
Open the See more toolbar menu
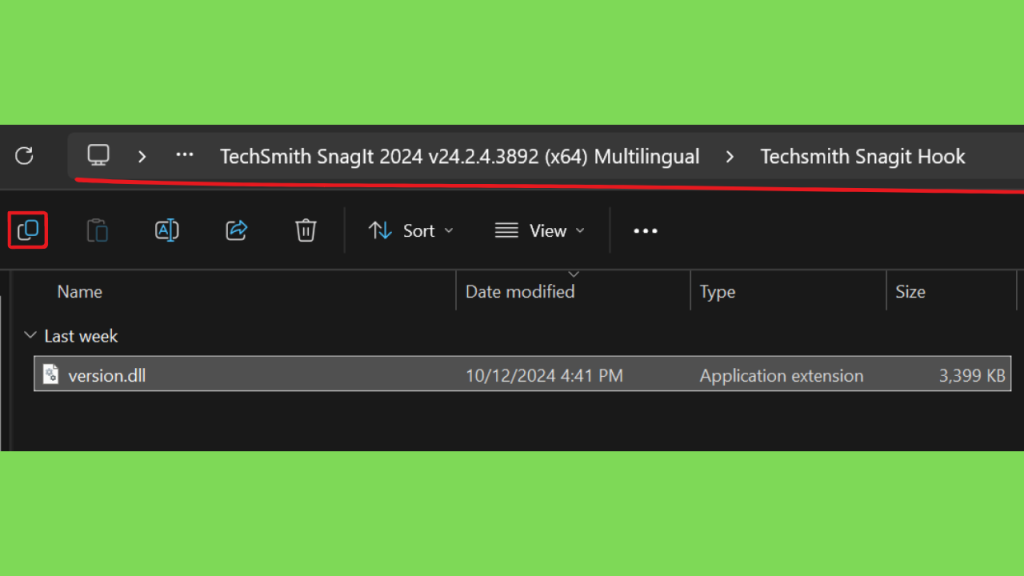(x=645, y=231)
